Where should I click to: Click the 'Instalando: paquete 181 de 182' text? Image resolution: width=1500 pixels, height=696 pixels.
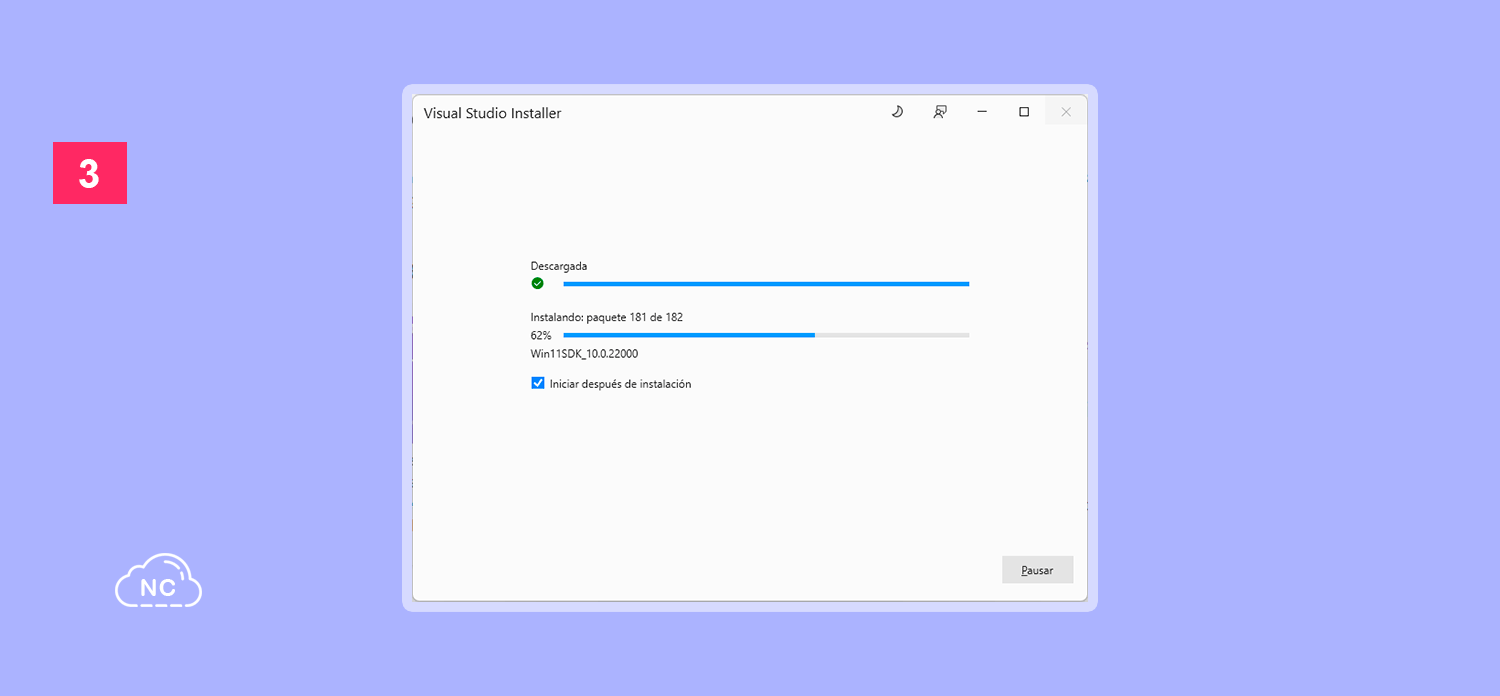pyautogui.click(x=607, y=317)
